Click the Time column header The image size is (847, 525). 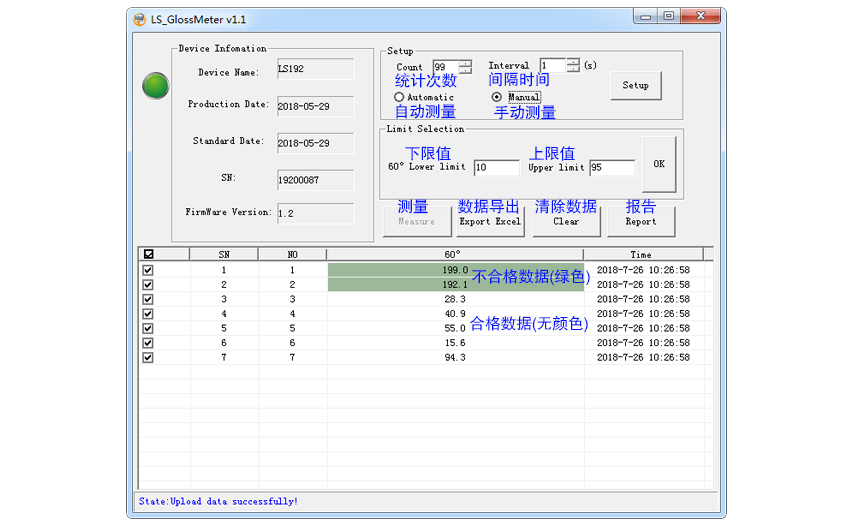[641, 254]
